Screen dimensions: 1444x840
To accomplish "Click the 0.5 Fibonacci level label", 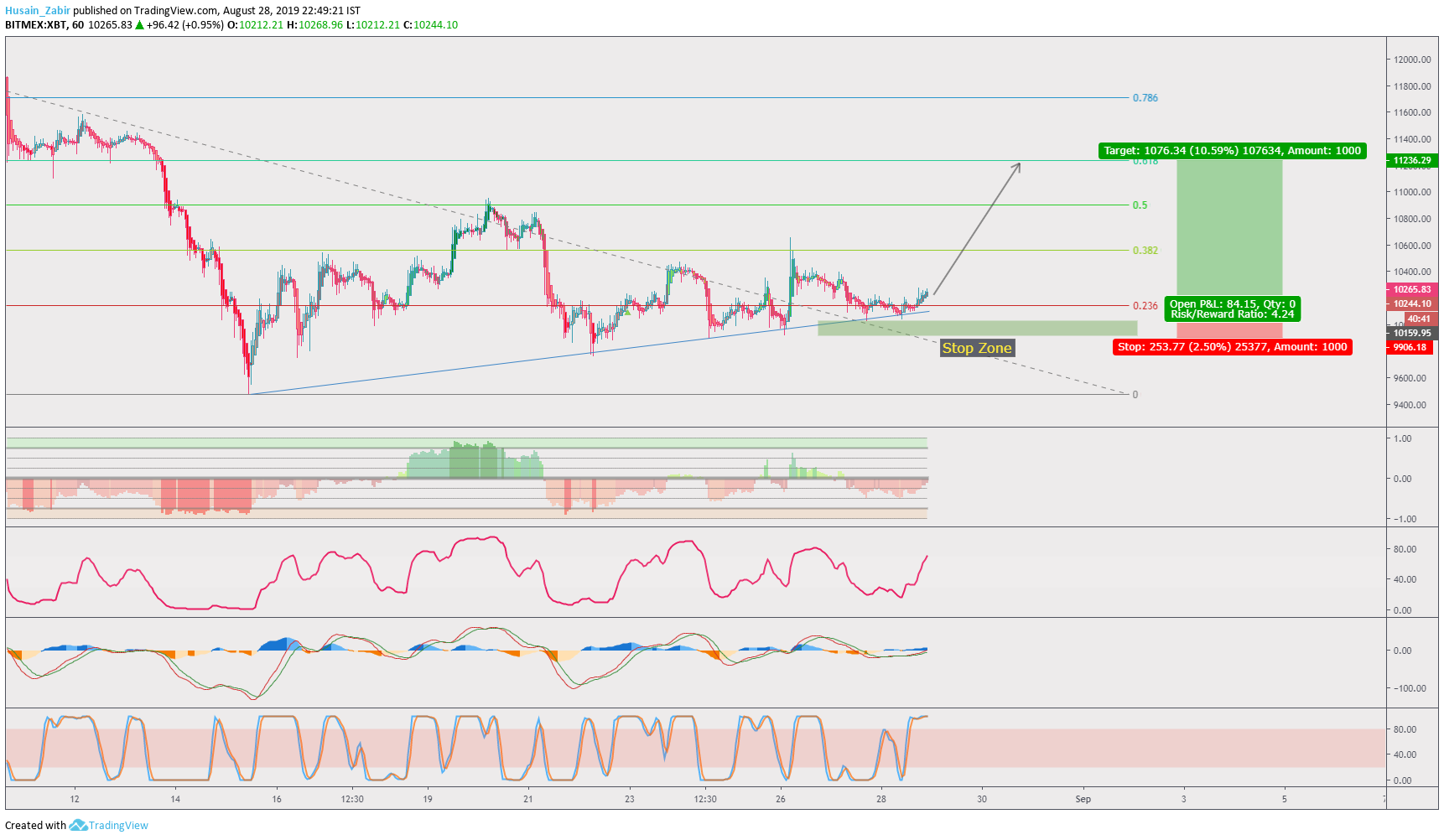I will point(1140,205).
